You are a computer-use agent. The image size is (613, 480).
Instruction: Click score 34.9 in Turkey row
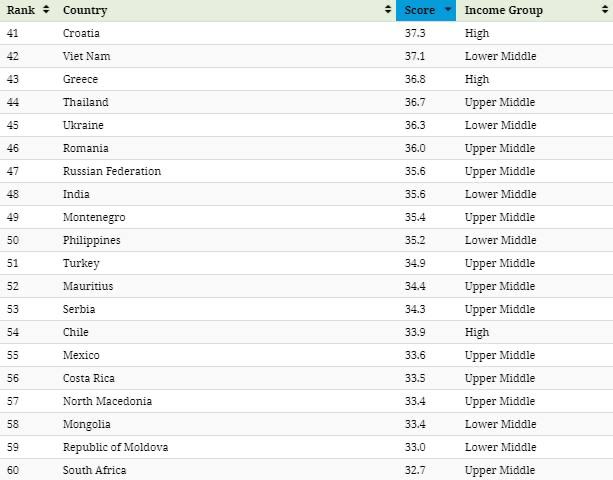point(415,263)
